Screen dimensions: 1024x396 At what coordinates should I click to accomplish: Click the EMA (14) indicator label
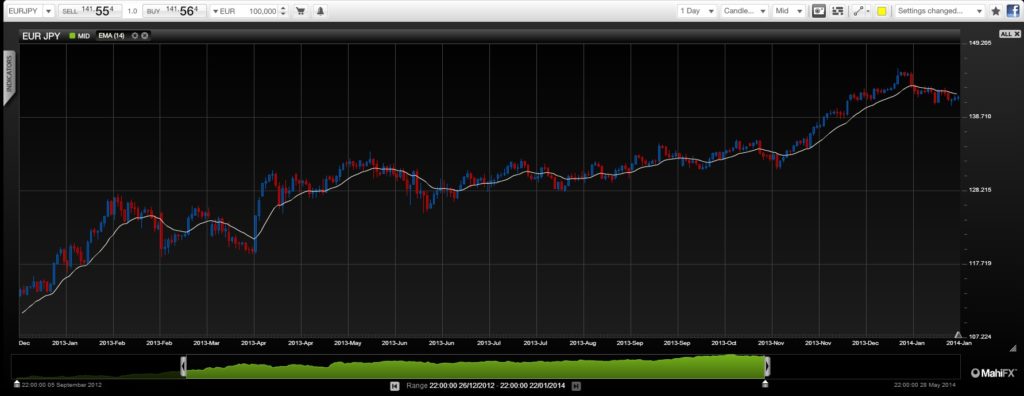pos(111,36)
